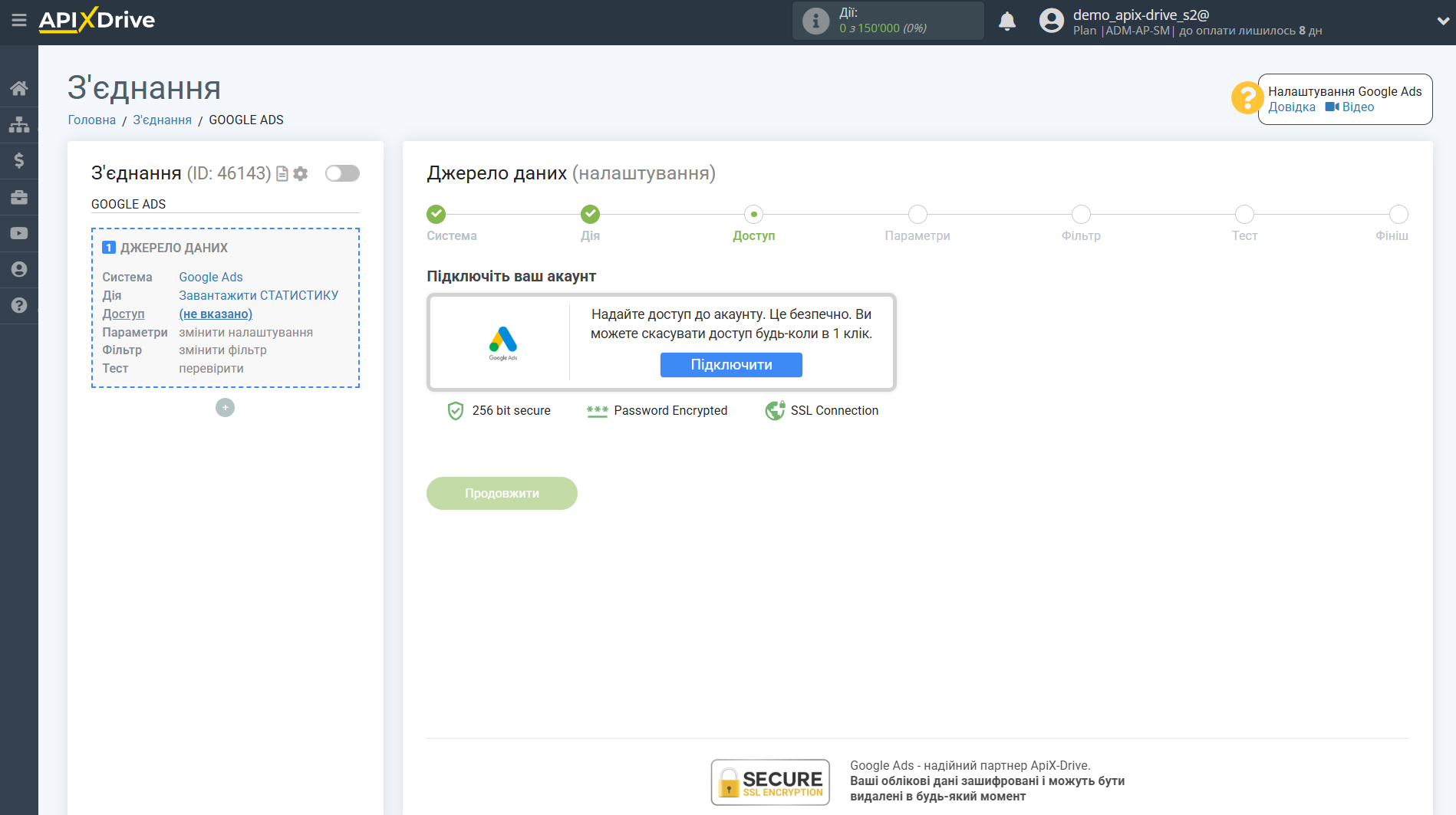The width and height of the screenshot is (1456, 815).
Task: Open the Home icon in the sidebar
Action: click(19, 88)
